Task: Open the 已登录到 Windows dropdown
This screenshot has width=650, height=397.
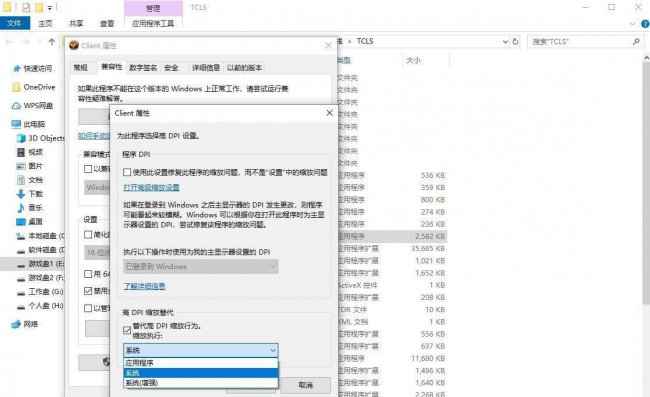Action: (x=201, y=266)
